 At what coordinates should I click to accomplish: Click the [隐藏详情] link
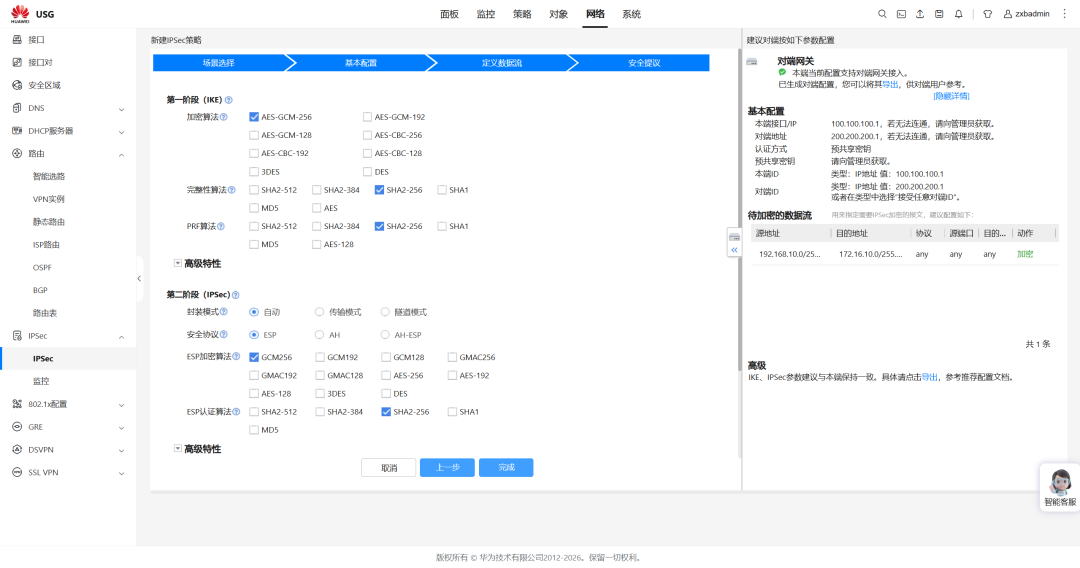(x=951, y=96)
